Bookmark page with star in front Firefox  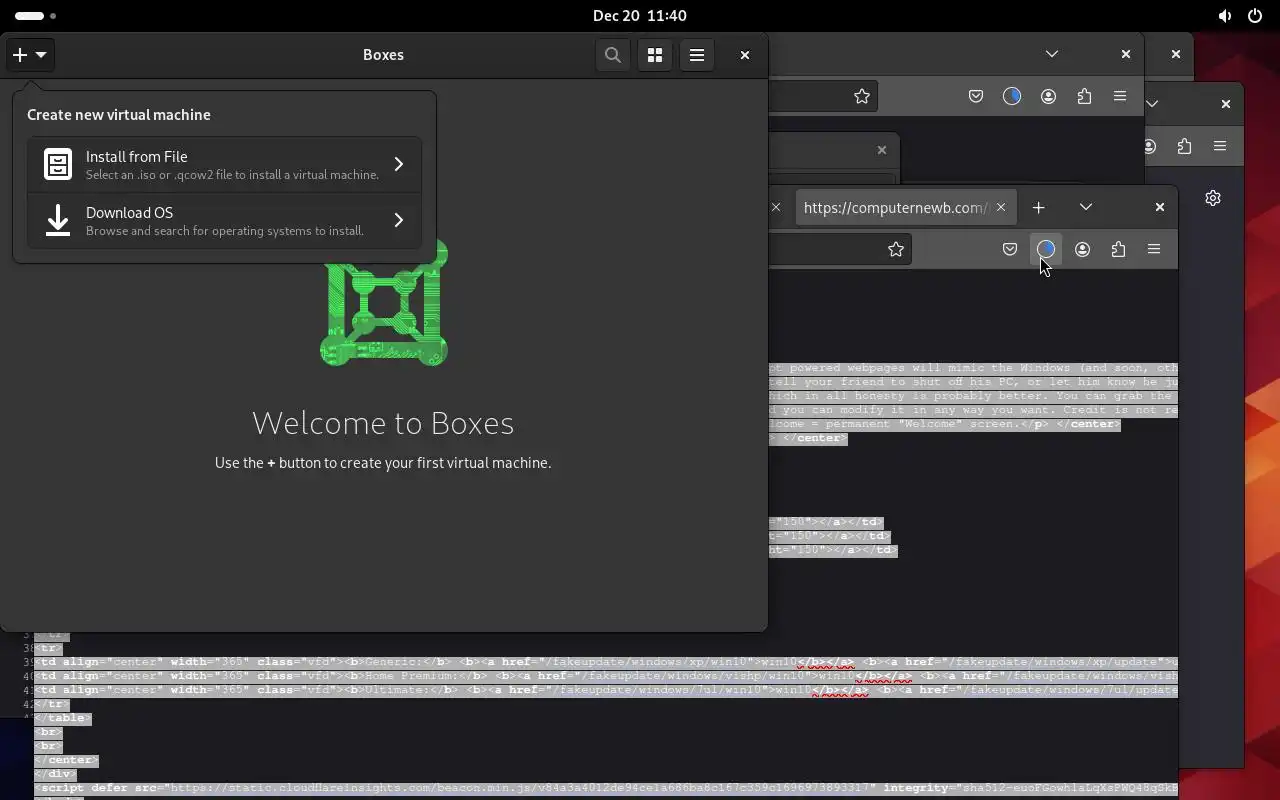click(x=896, y=249)
